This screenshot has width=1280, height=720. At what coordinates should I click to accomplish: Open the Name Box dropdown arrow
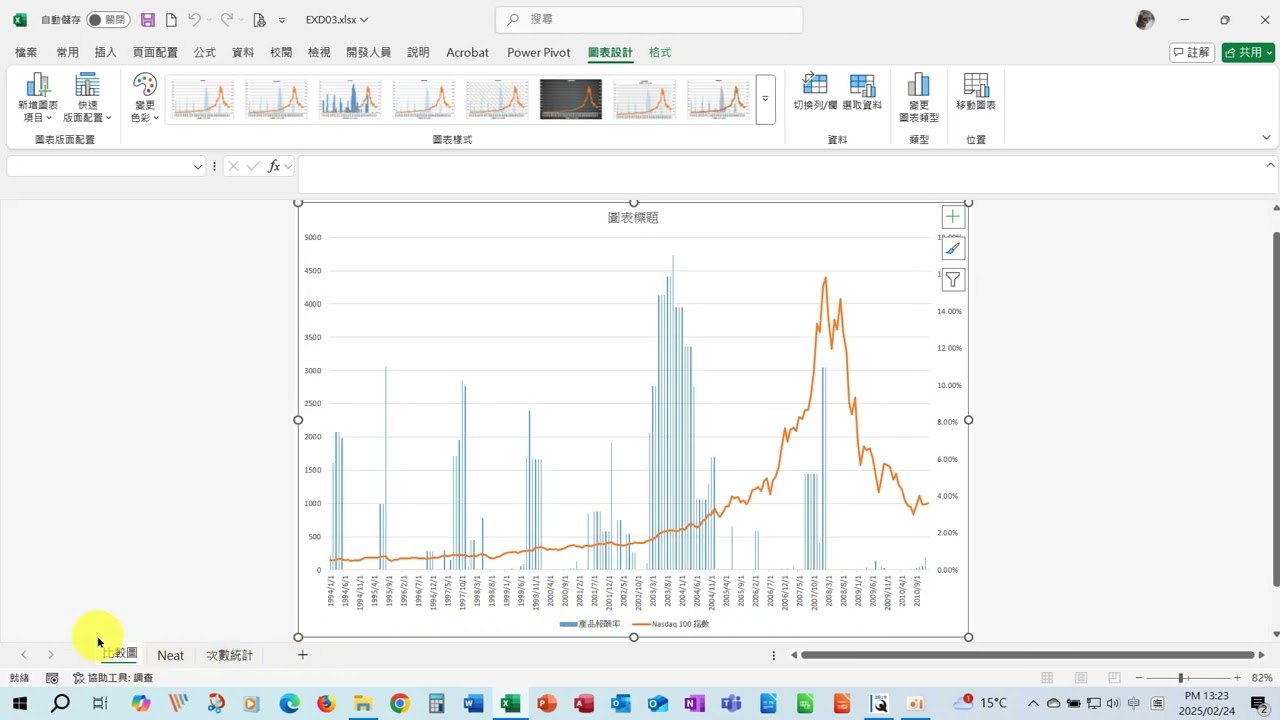pos(198,167)
